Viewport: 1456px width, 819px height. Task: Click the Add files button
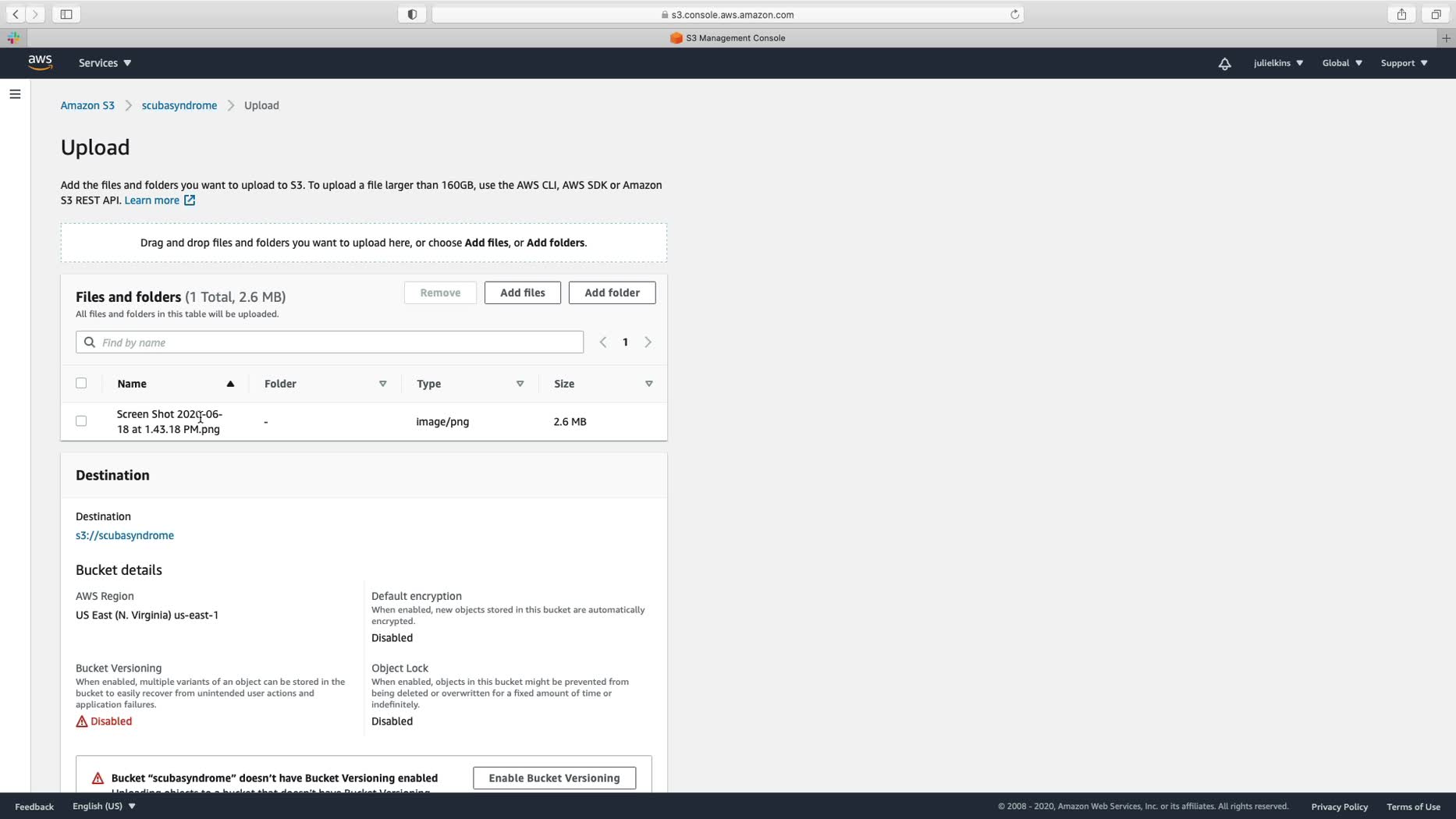coord(523,292)
